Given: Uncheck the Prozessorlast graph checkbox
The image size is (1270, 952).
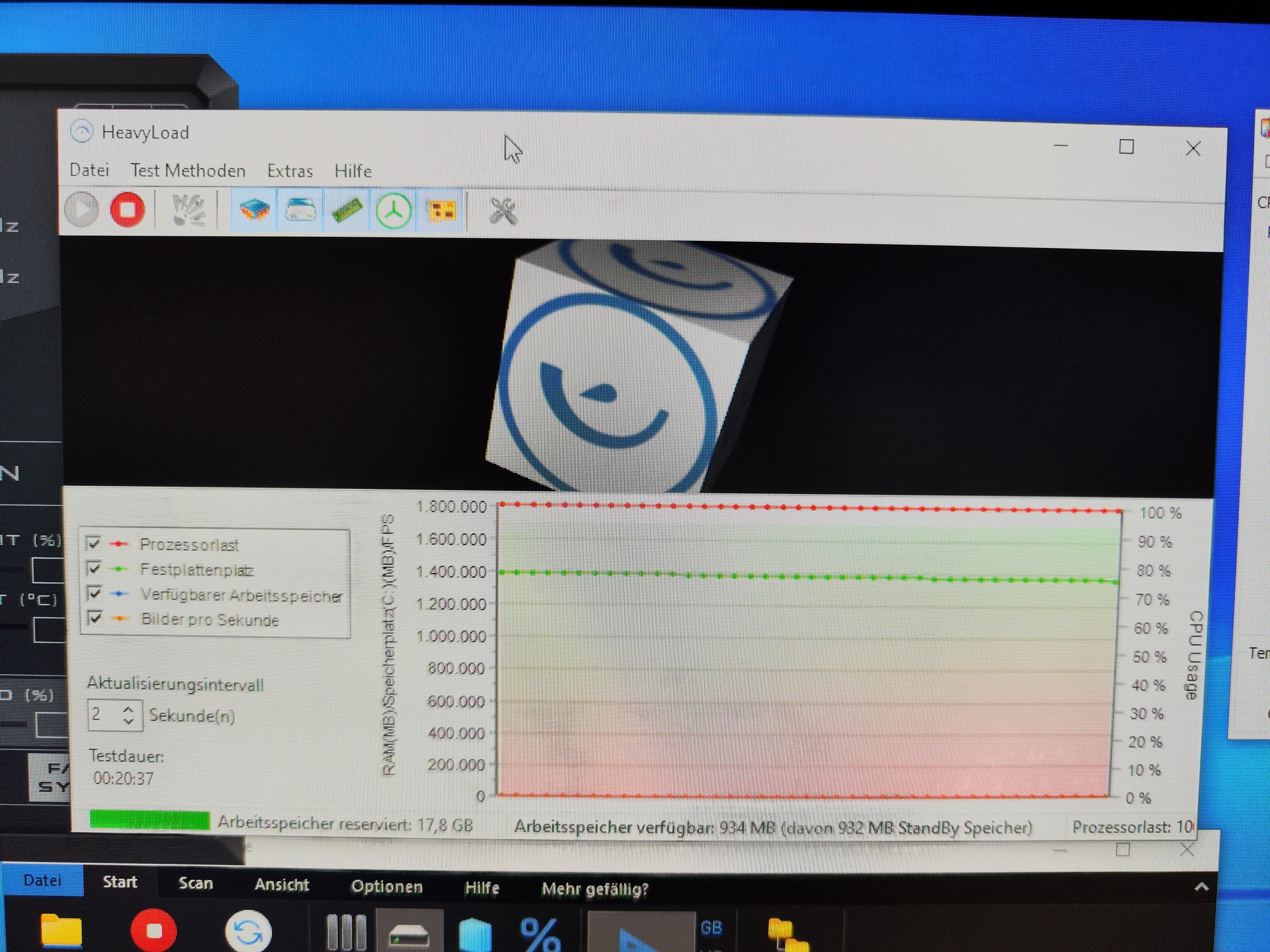Looking at the screenshot, I should [94, 542].
